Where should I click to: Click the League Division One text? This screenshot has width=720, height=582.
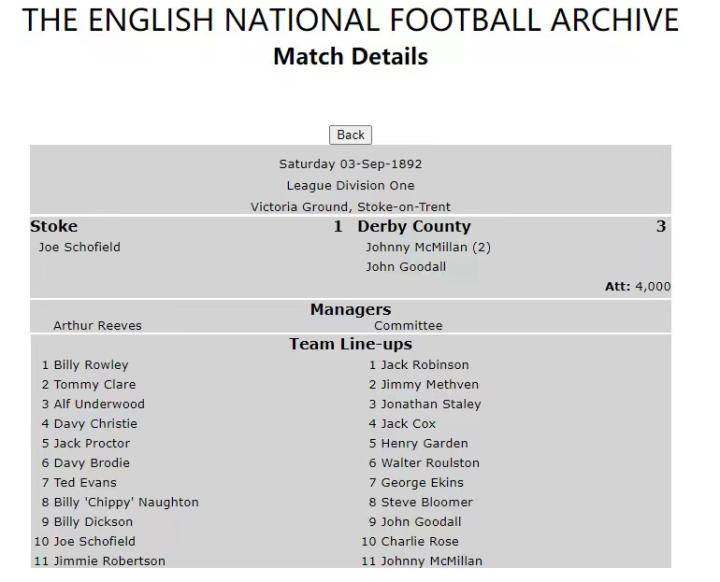350,186
